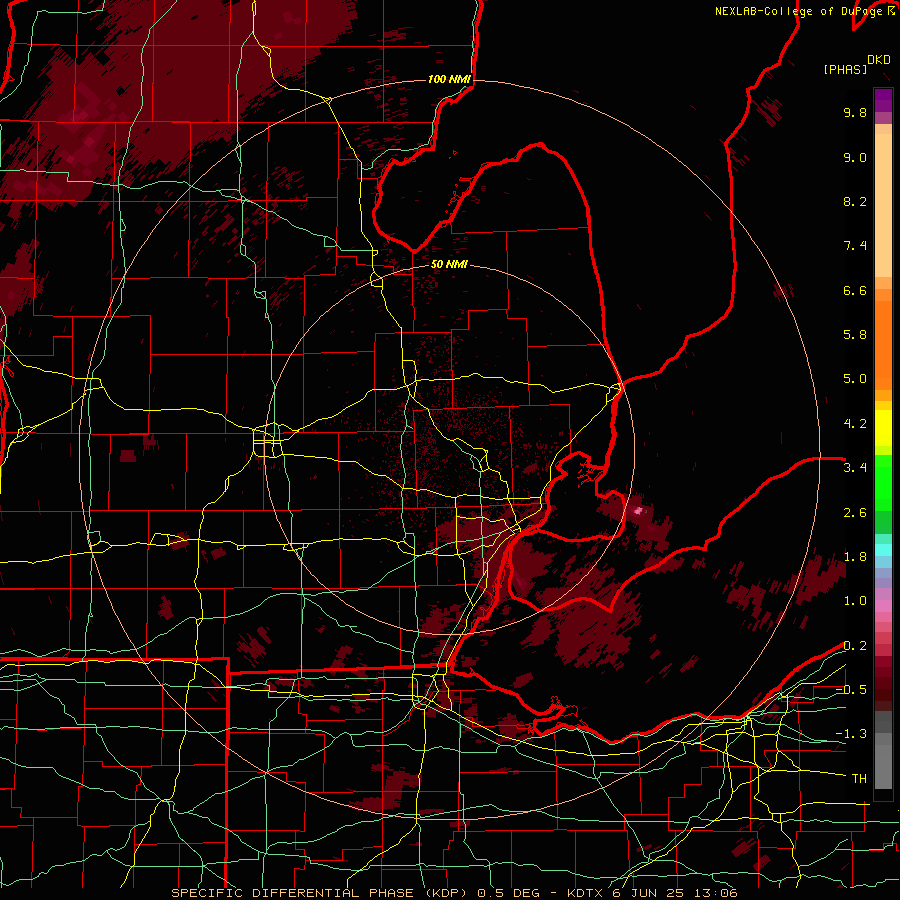
Task: Click the 0.2 scale value
Action: tap(855, 646)
